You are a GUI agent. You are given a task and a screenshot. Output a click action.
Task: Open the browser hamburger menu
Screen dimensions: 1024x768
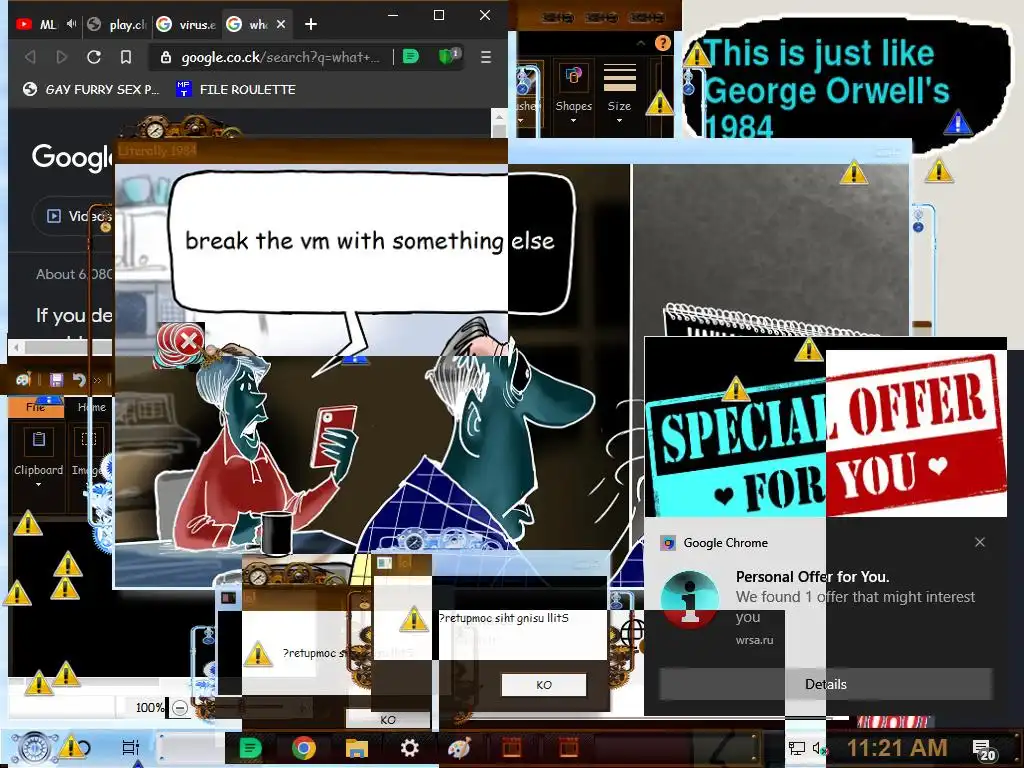(x=486, y=57)
